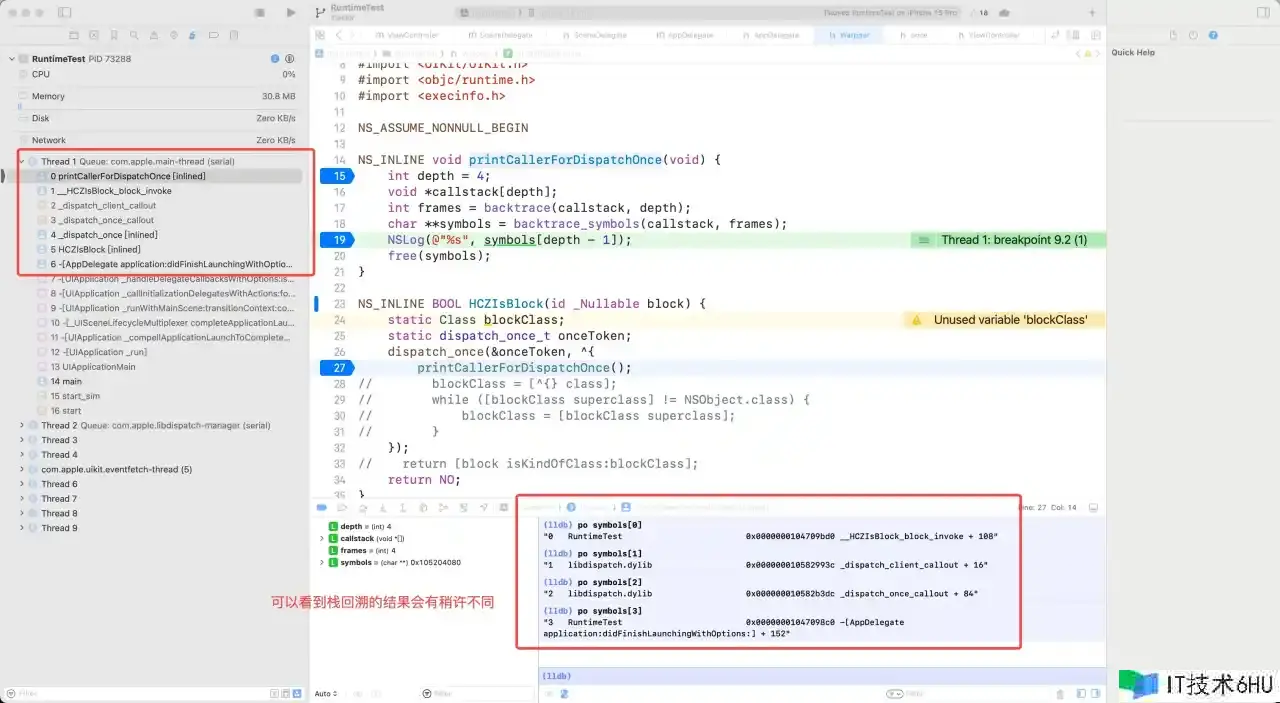Select stack frame 14 main
Screen dimensions: 1280x703
[66, 381]
